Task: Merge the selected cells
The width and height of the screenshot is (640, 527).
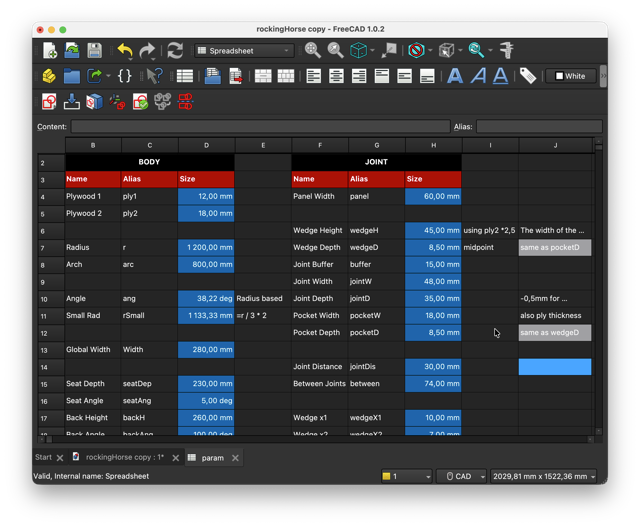Action: [263, 76]
